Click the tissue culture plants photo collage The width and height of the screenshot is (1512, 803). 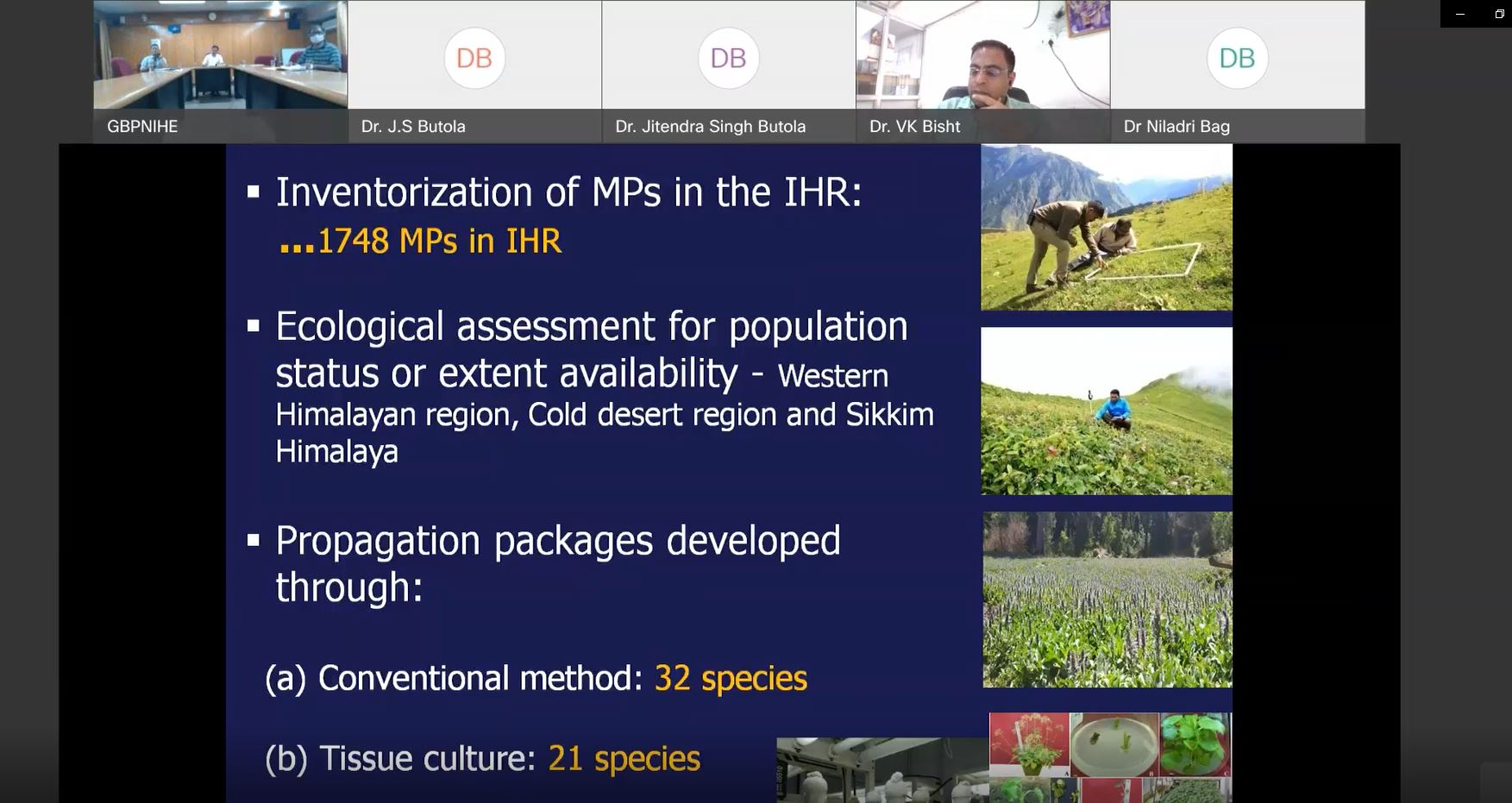[x=1109, y=756]
